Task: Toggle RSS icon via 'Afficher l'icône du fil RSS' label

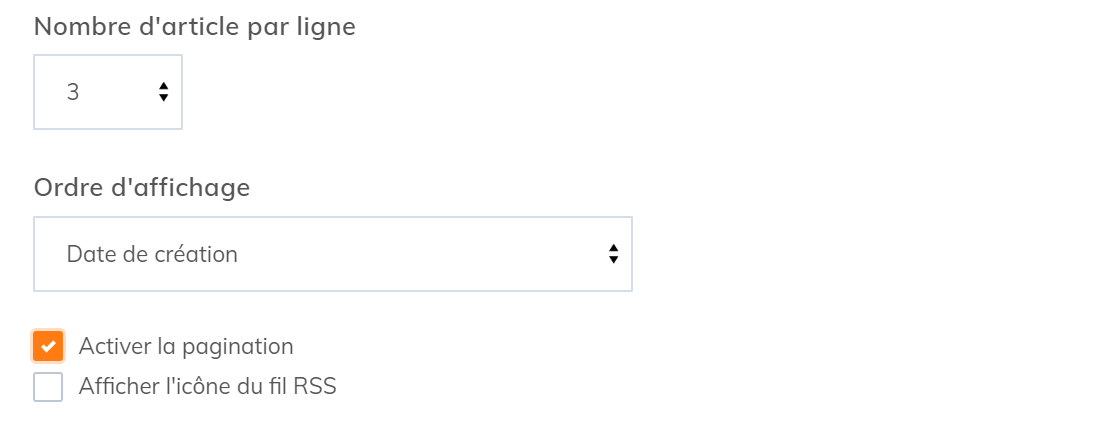Action: [207, 387]
